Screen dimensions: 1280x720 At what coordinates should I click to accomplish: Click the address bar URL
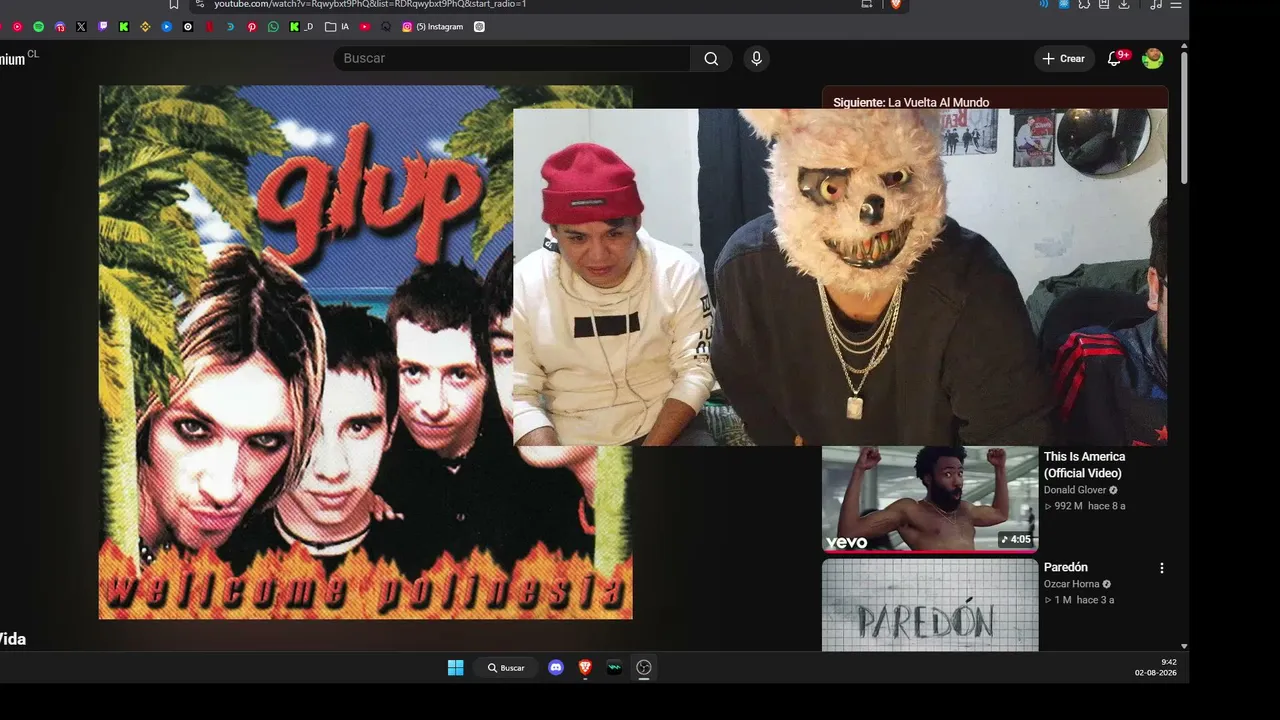click(370, 4)
